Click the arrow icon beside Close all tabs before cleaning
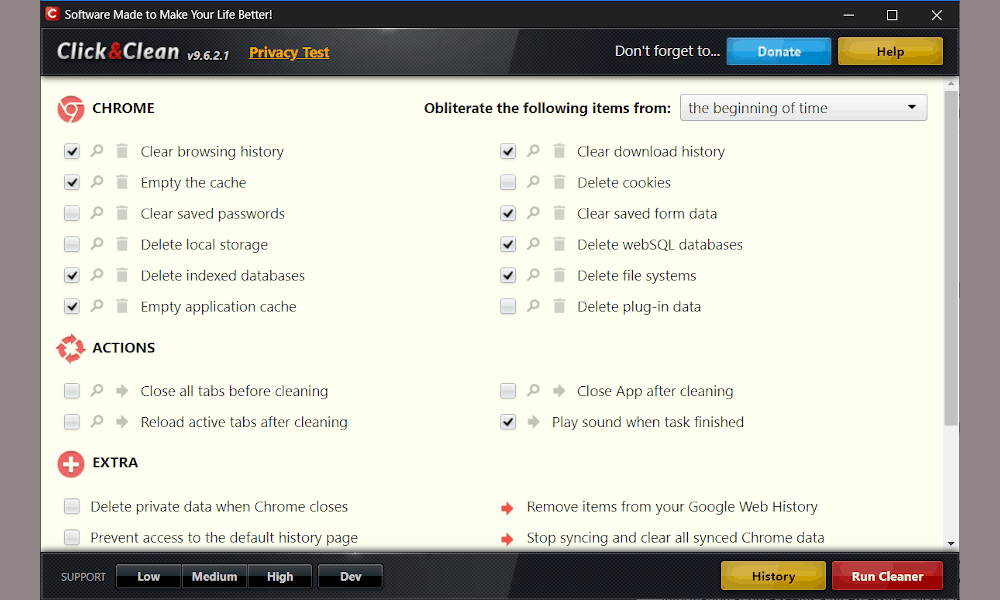1000x600 pixels. (x=122, y=391)
